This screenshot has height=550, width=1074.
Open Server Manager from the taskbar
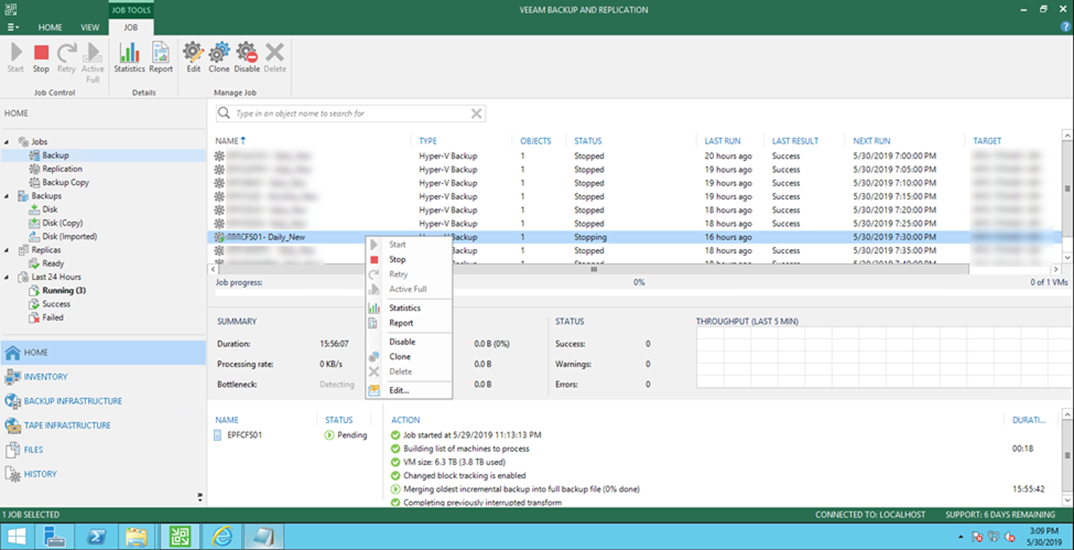tap(53, 536)
